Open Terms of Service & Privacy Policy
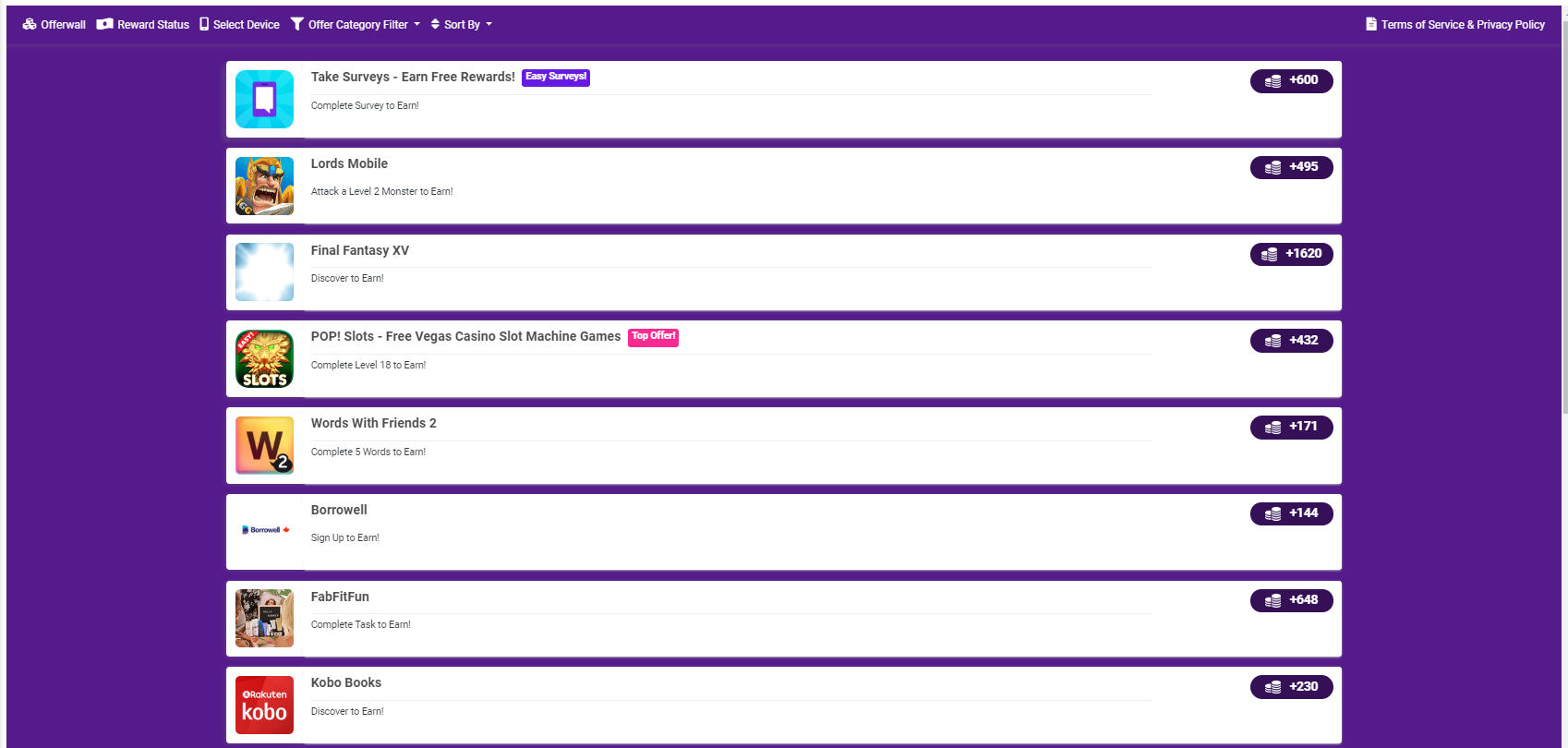The width and height of the screenshot is (1568, 748). (1455, 25)
